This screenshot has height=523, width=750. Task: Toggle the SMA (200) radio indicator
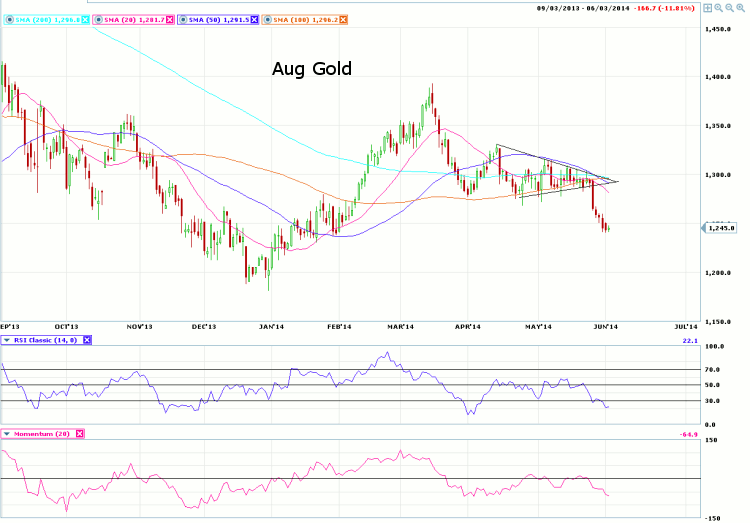coord(9,19)
